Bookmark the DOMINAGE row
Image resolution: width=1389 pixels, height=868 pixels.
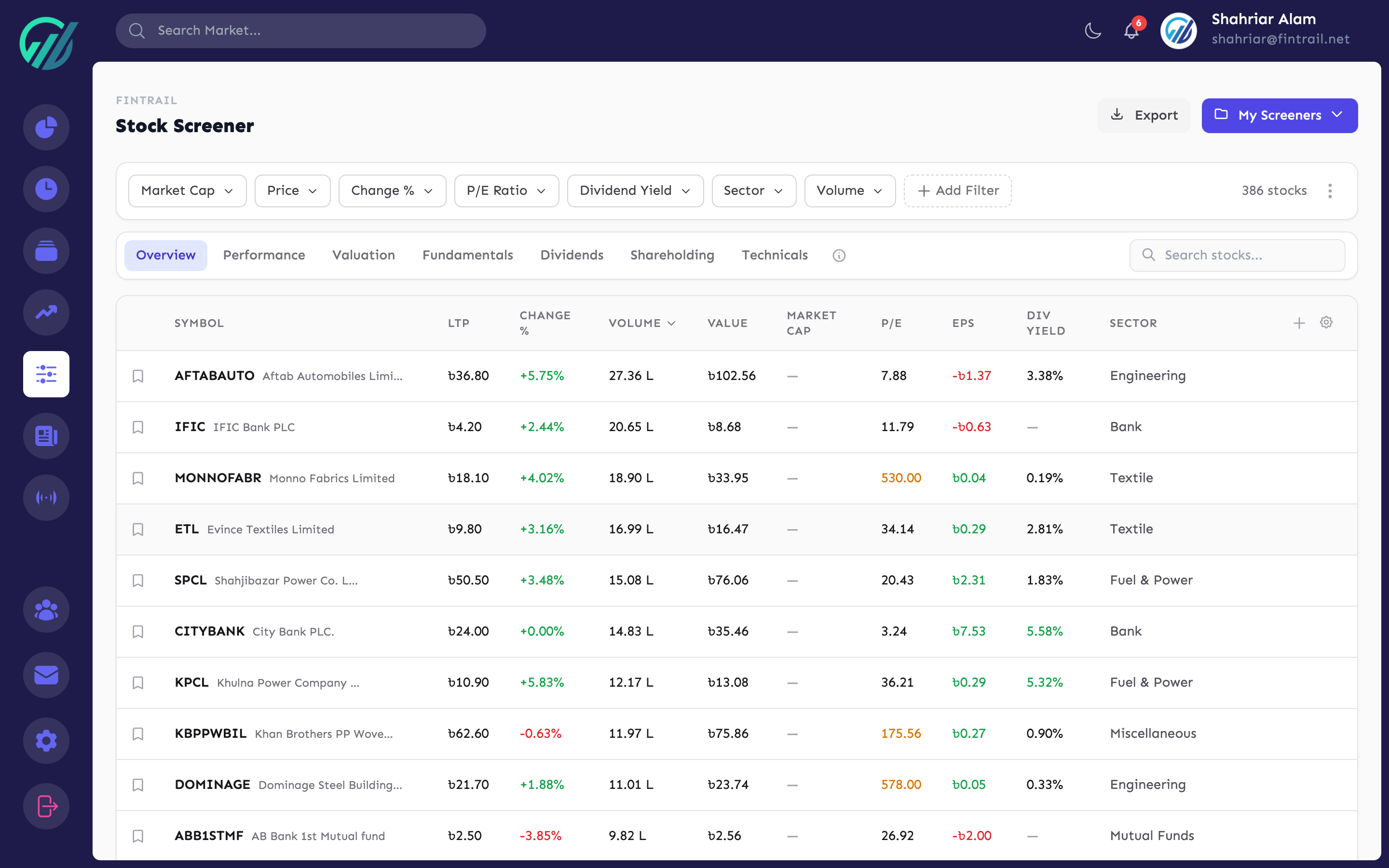(x=138, y=785)
